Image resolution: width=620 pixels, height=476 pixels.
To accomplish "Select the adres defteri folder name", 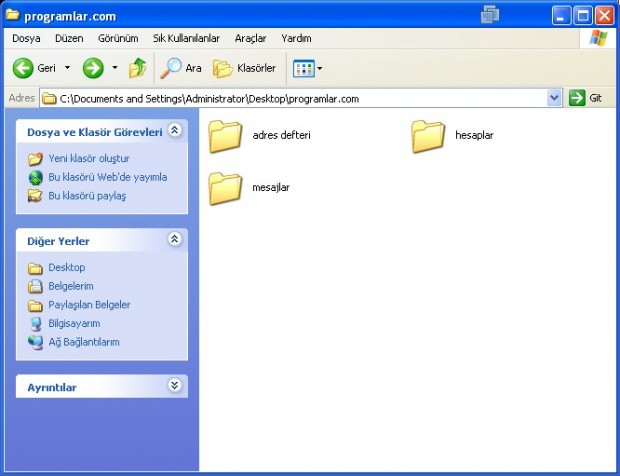I will coord(282,135).
